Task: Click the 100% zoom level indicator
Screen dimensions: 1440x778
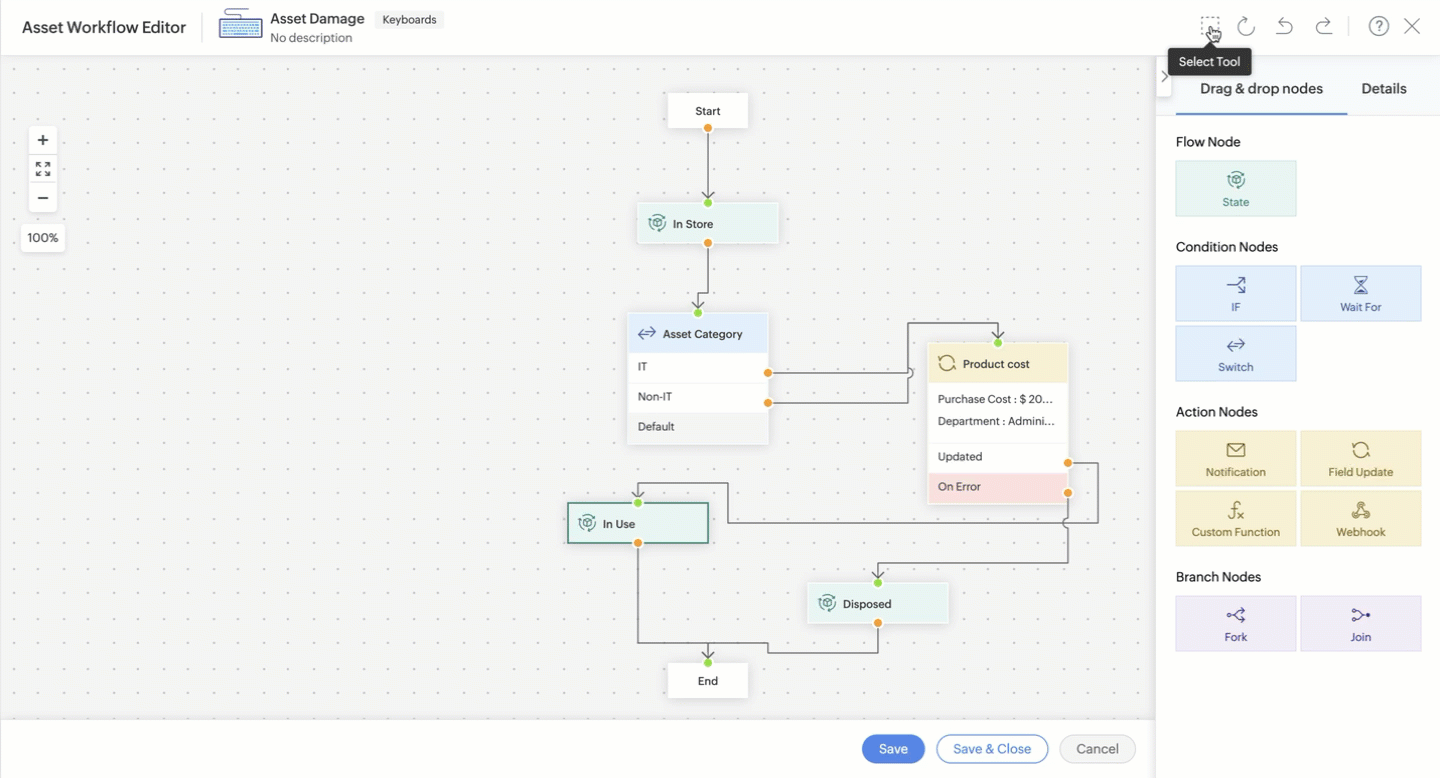Action: [x=43, y=238]
